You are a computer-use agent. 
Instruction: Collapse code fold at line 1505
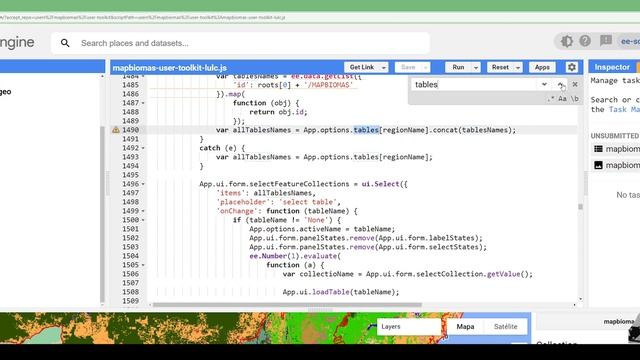click(143, 265)
